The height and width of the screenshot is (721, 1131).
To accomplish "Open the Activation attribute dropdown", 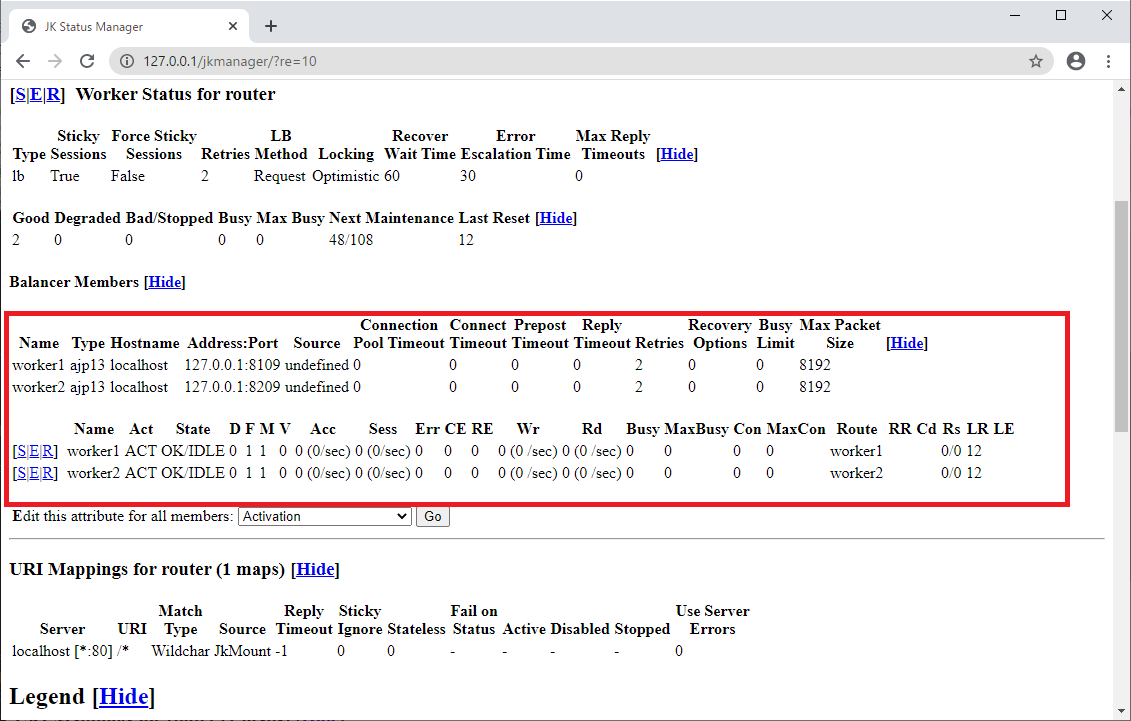I will [x=325, y=516].
